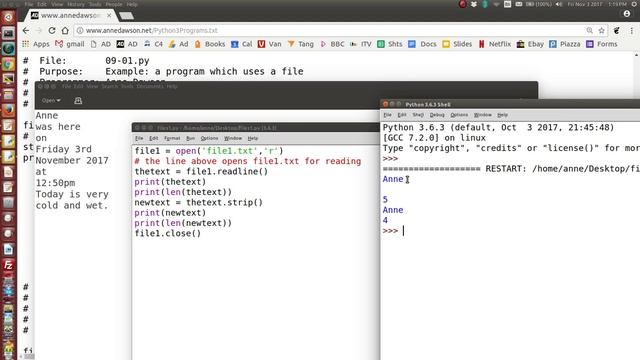Click the output value 5 in Shell
Screen dimensions: 640x360
[385, 200]
